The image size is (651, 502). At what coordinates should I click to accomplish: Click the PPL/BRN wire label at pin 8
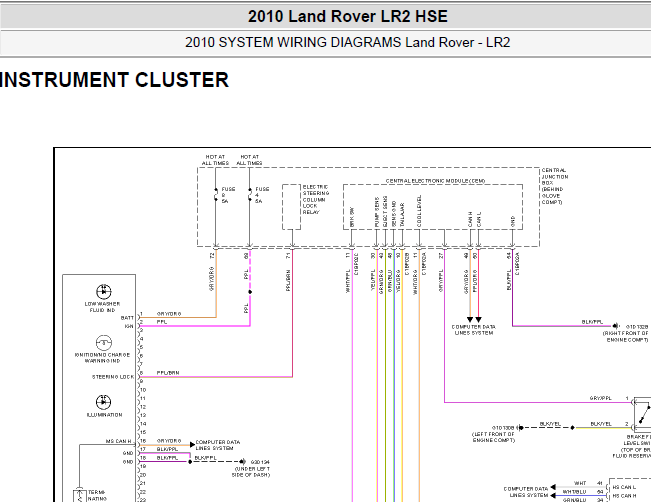[168, 373]
